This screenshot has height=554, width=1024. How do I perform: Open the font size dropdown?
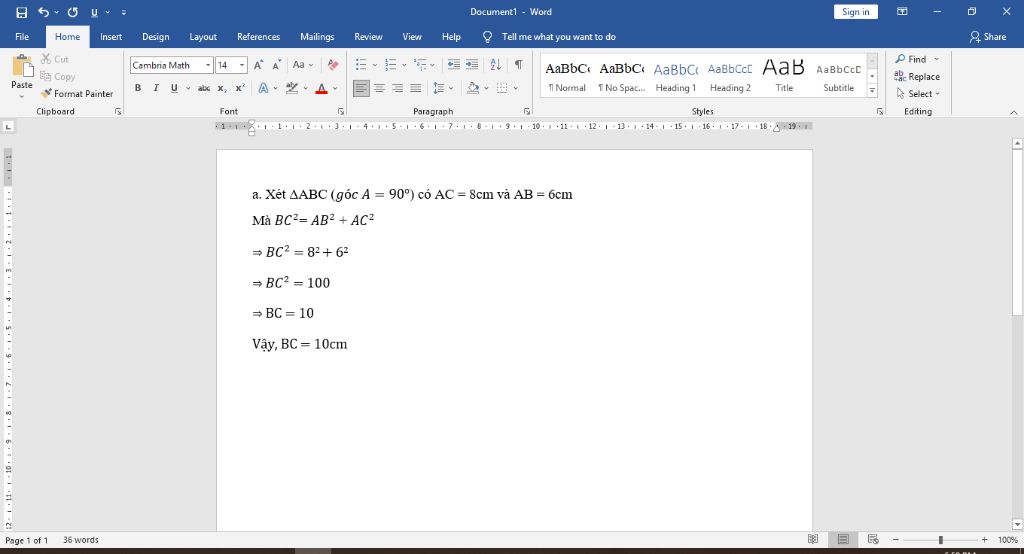[242, 65]
